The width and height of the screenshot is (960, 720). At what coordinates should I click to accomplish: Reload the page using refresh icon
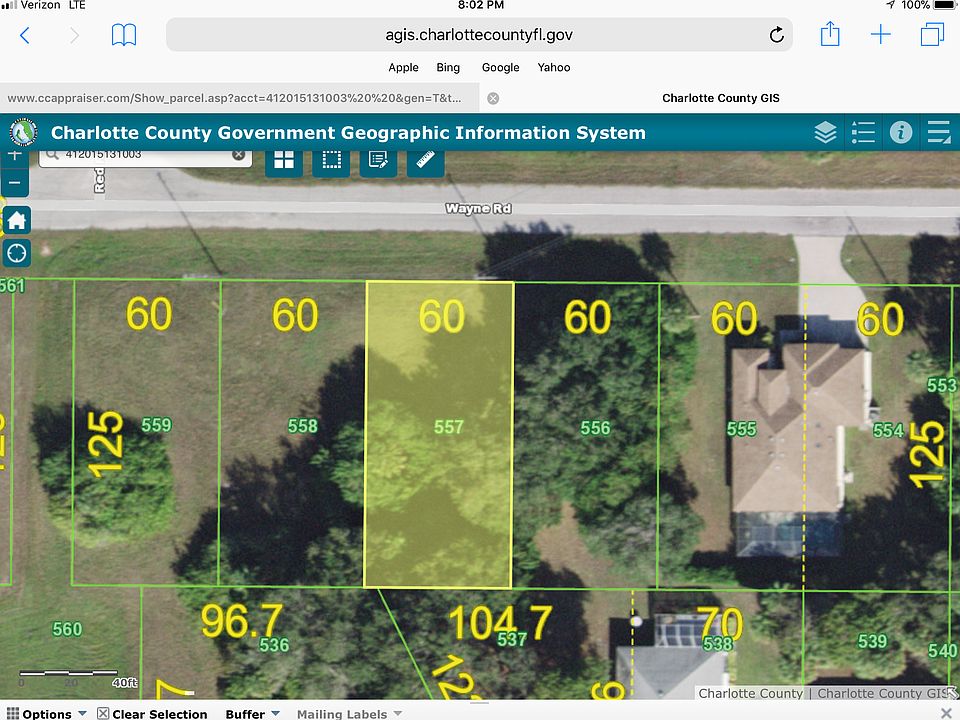pos(776,36)
